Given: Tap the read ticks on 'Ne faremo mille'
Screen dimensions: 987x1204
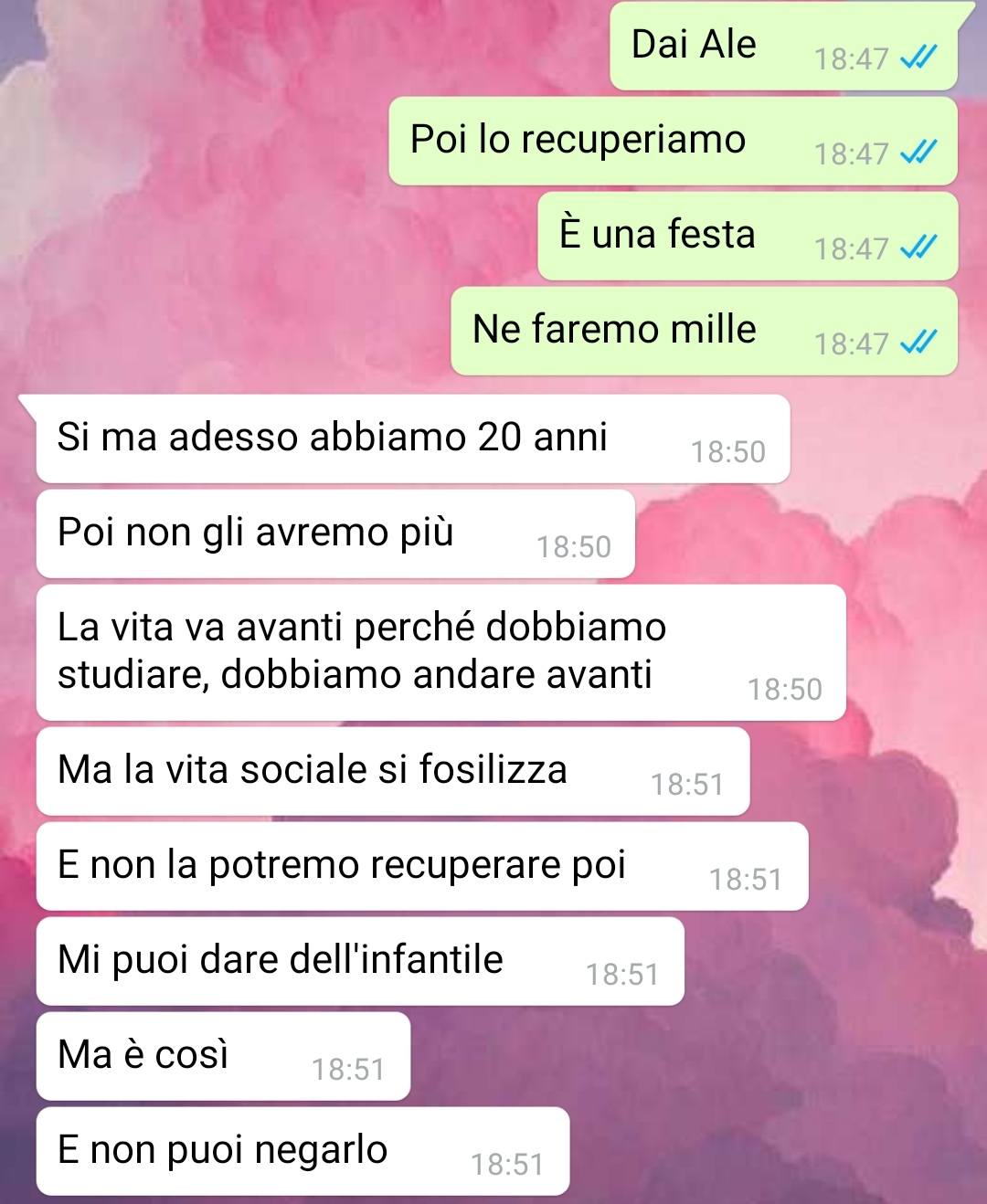Looking at the screenshot, I should pyautogui.click(x=918, y=343).
